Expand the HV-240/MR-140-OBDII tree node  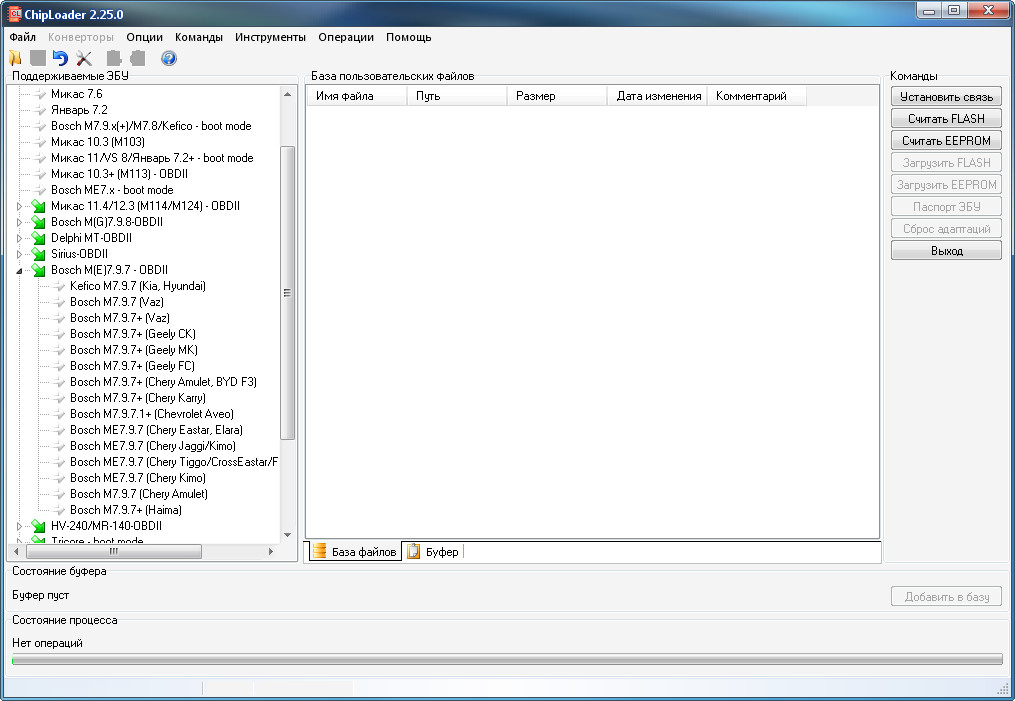point(19,526)
